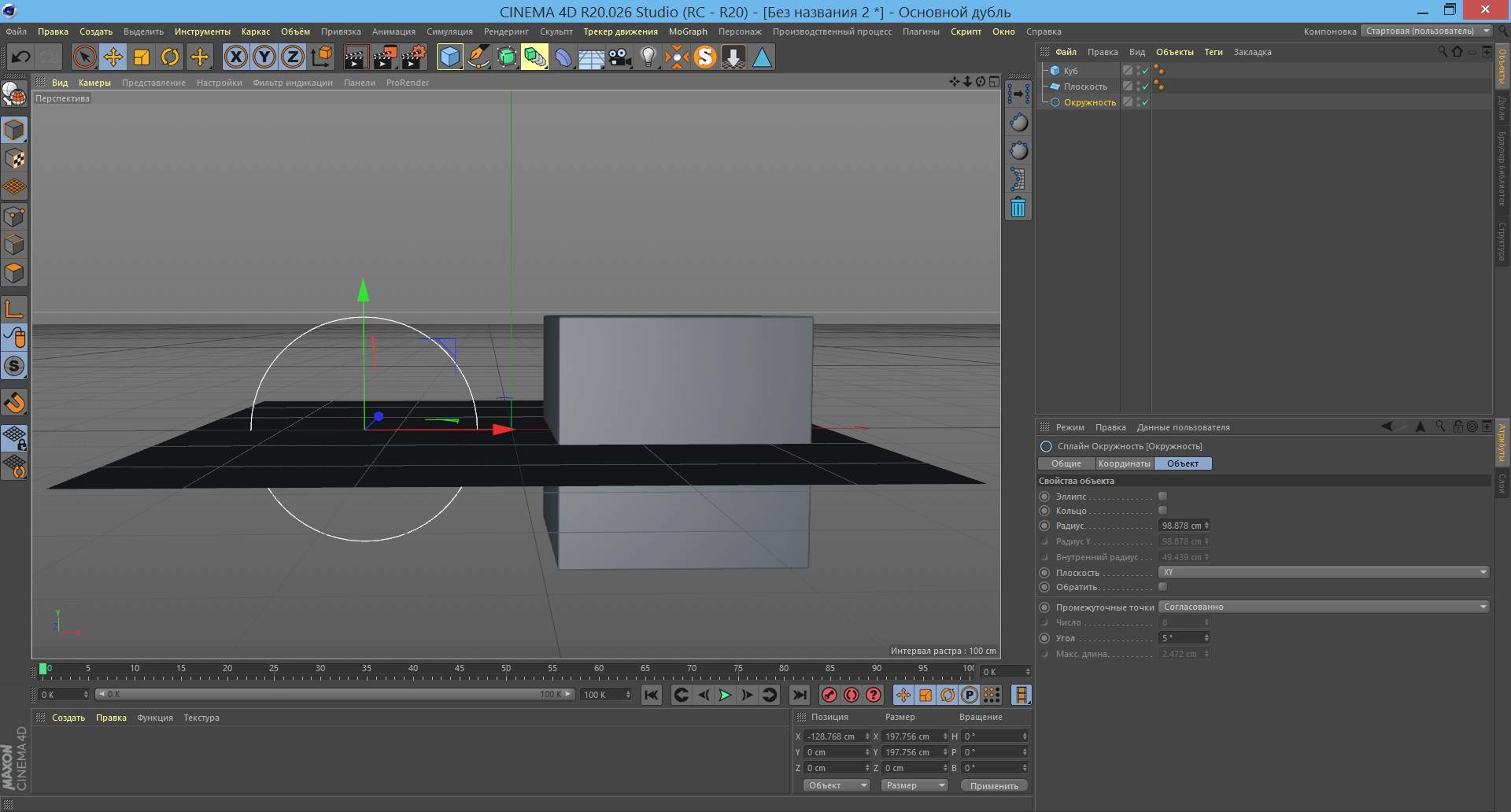Screen dimensions: 1511x812
Task: Open viewport Камеры menu
Action: point(94,83)
